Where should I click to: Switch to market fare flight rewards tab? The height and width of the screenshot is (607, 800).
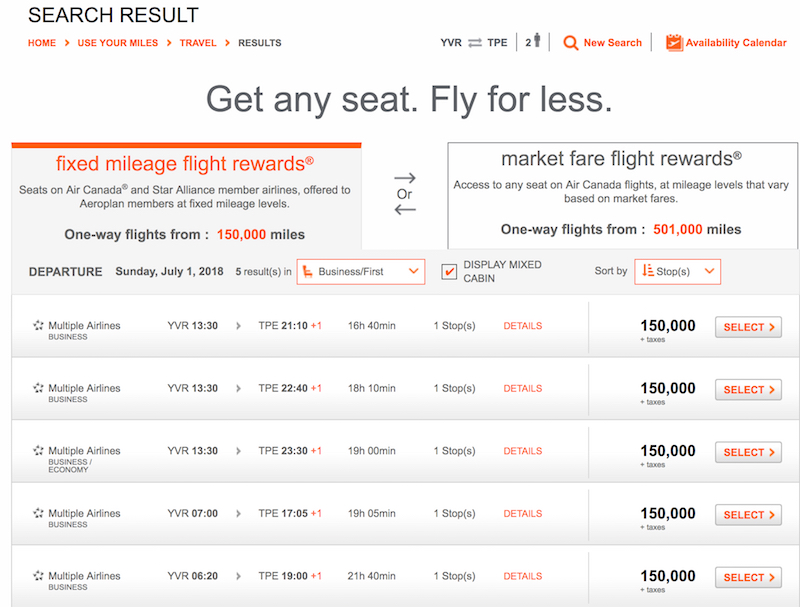[622, 195]
